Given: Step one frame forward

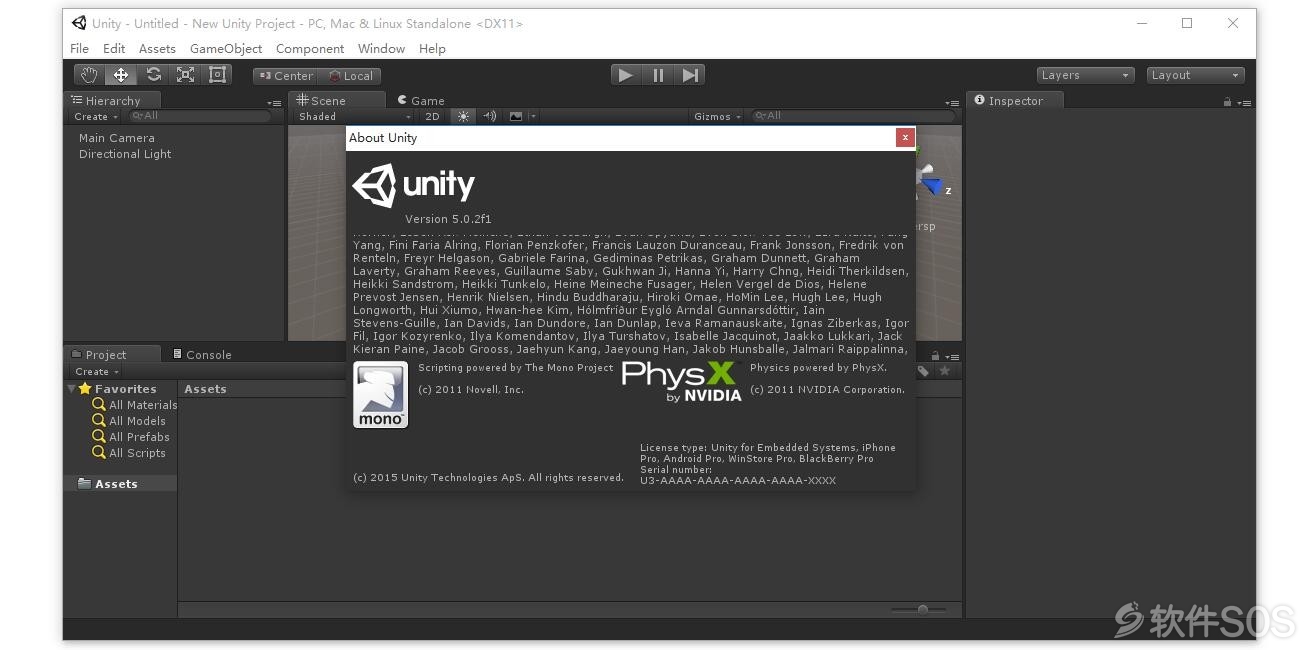Looking at the screenshot, I should coord(690,75).
